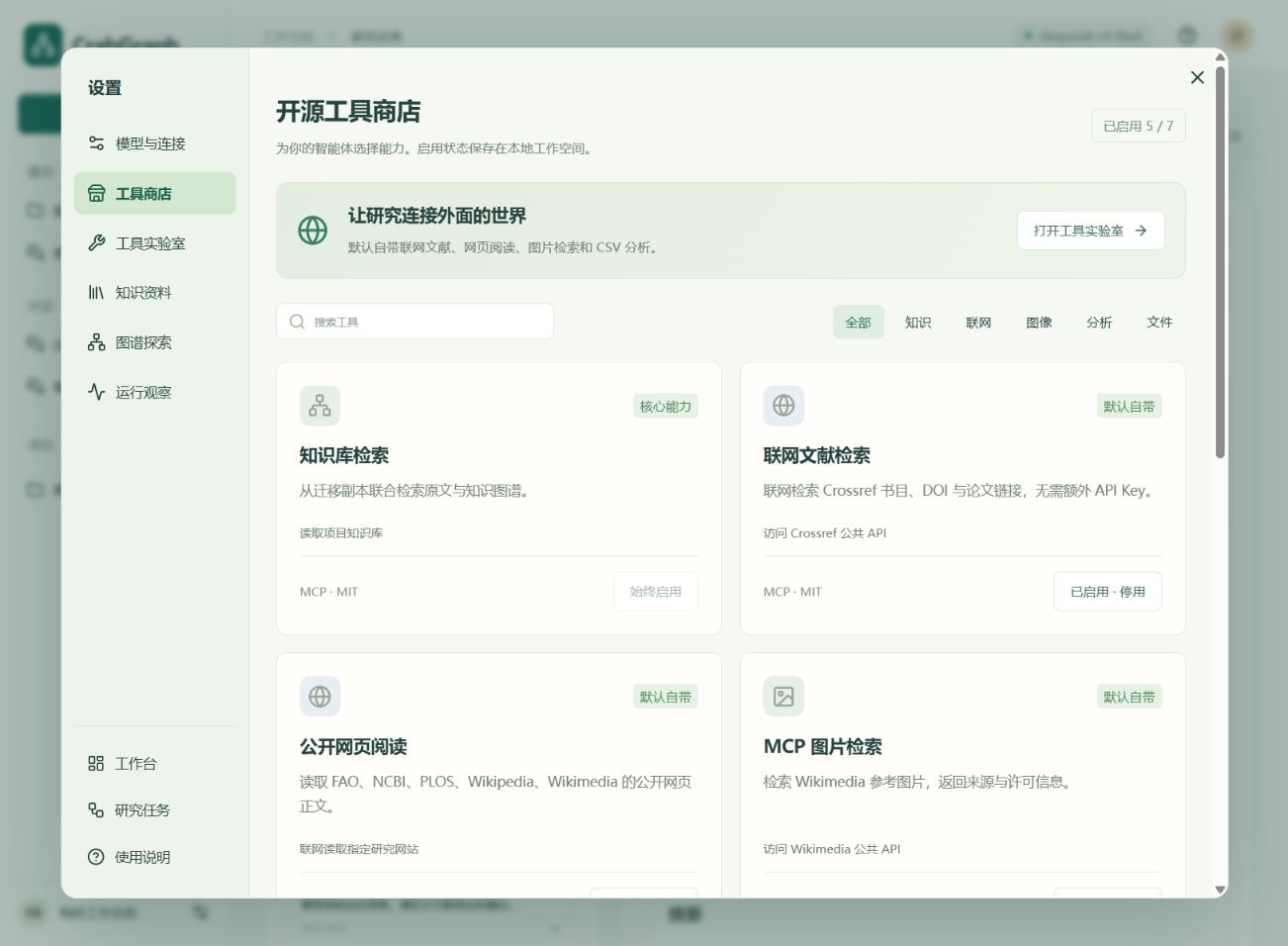The height and width of the screenshot is (946, 1288).
Task: Click the 核心能力 tag on 知识库检索
Action: pyautogui.click(x=666, y=406)
